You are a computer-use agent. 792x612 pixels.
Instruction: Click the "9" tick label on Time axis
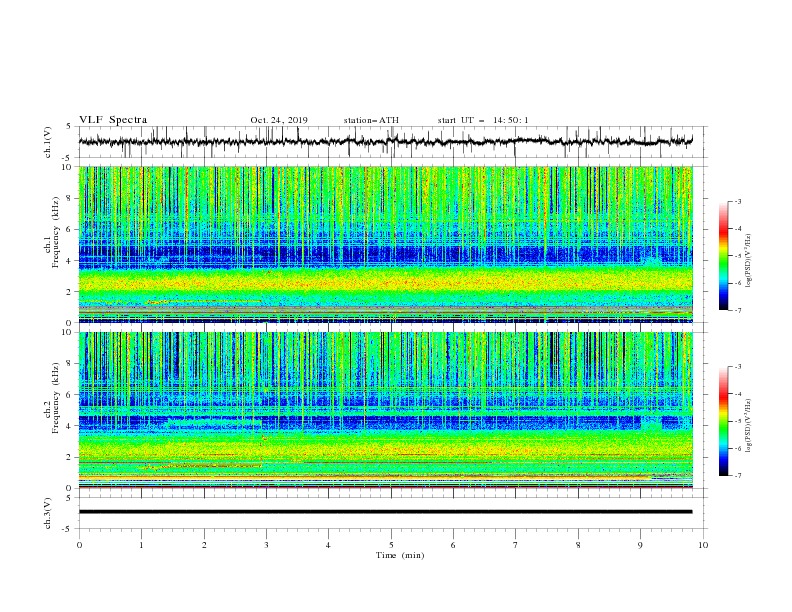tap(640, 545)
